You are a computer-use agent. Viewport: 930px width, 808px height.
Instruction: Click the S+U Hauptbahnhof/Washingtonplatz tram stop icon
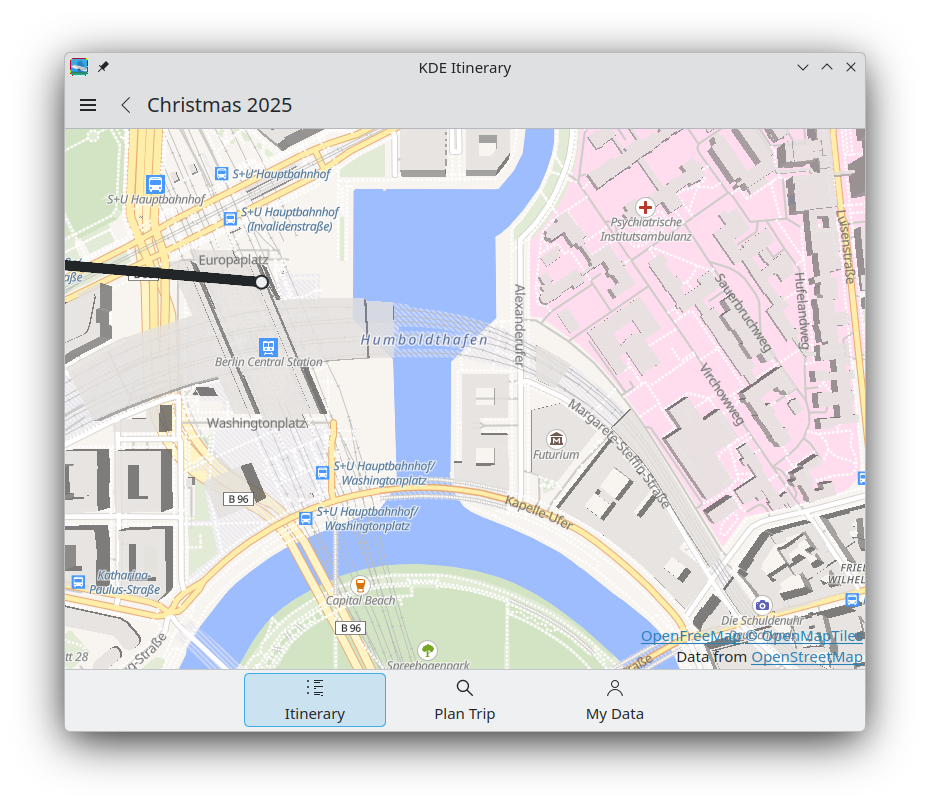point(322,472)
